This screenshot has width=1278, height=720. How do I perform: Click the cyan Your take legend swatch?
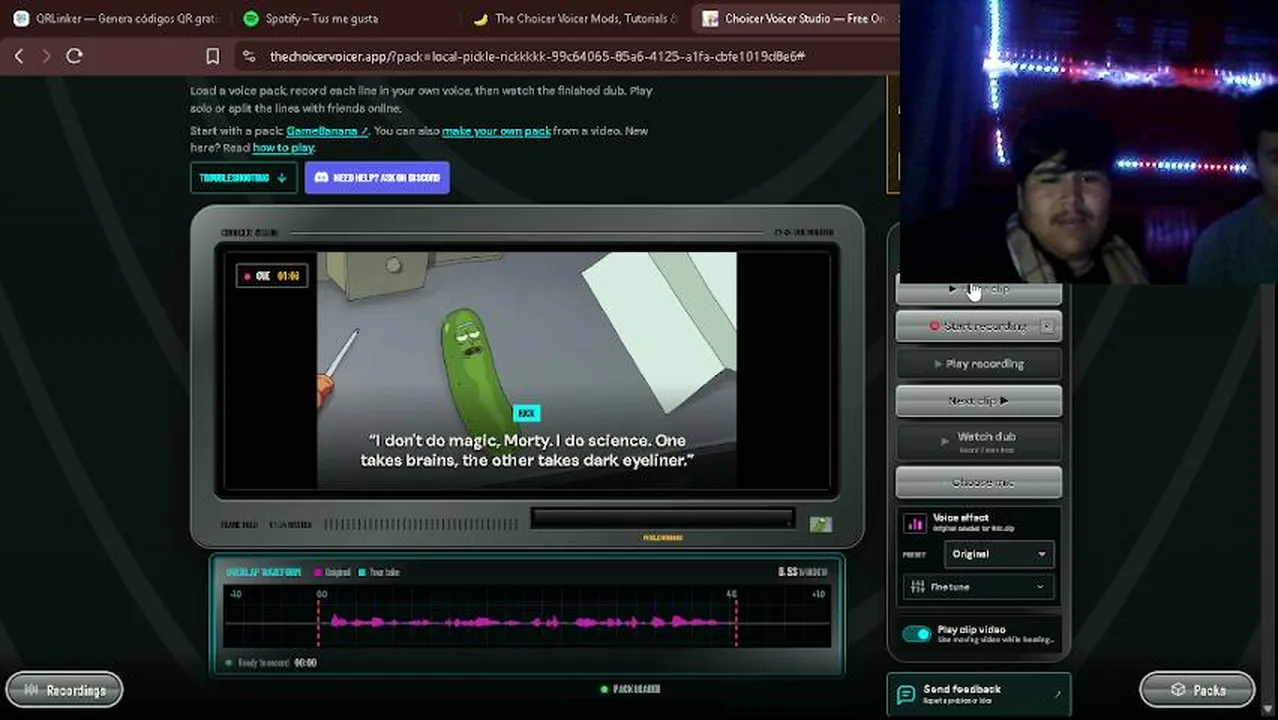pyautogui.click(x=362, y=572)
